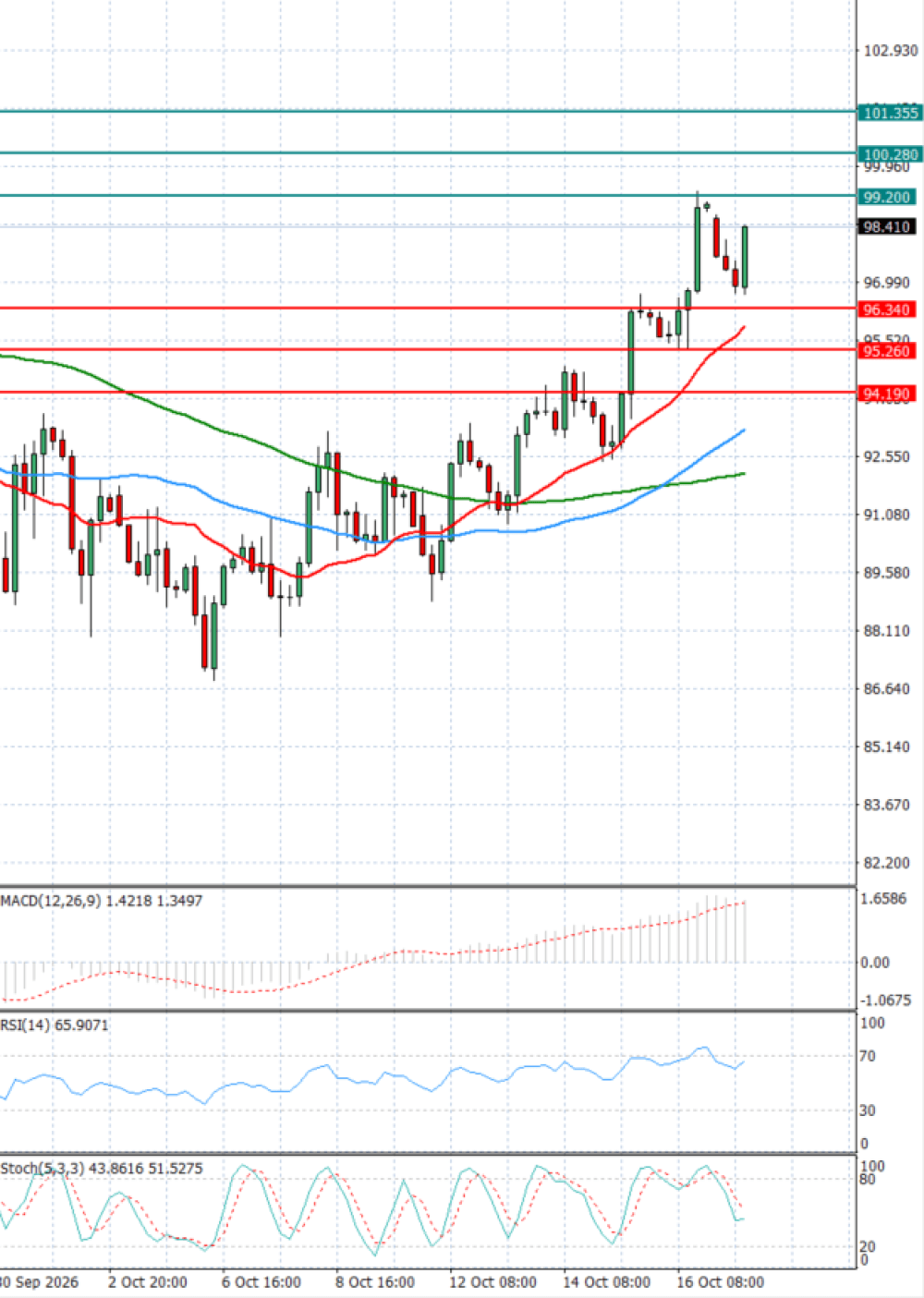
Task: Click the 85.140 price axis value
Action: (887, 747)
